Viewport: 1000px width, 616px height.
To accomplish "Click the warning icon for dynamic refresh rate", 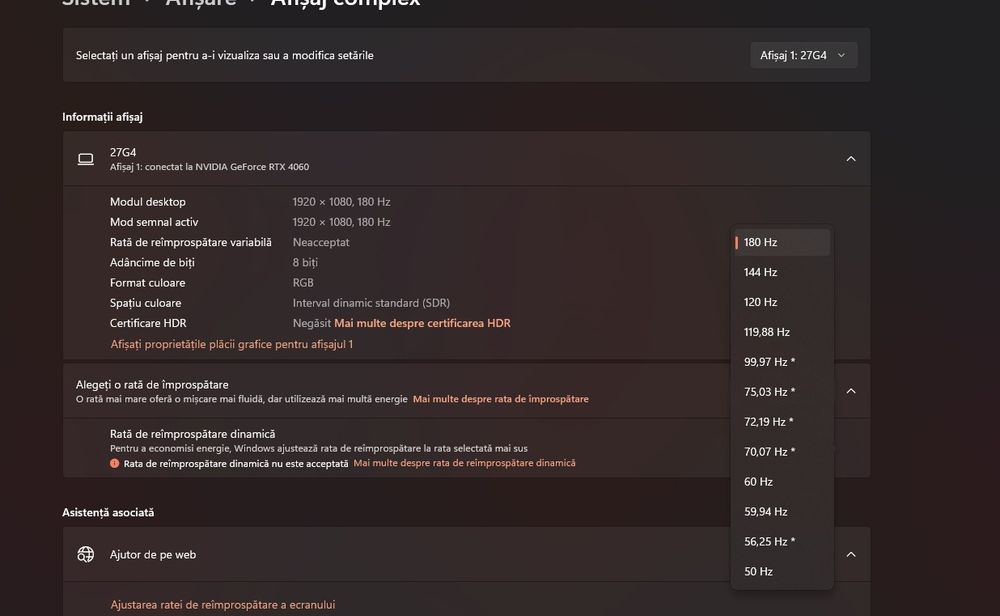I will click(114, 464).
